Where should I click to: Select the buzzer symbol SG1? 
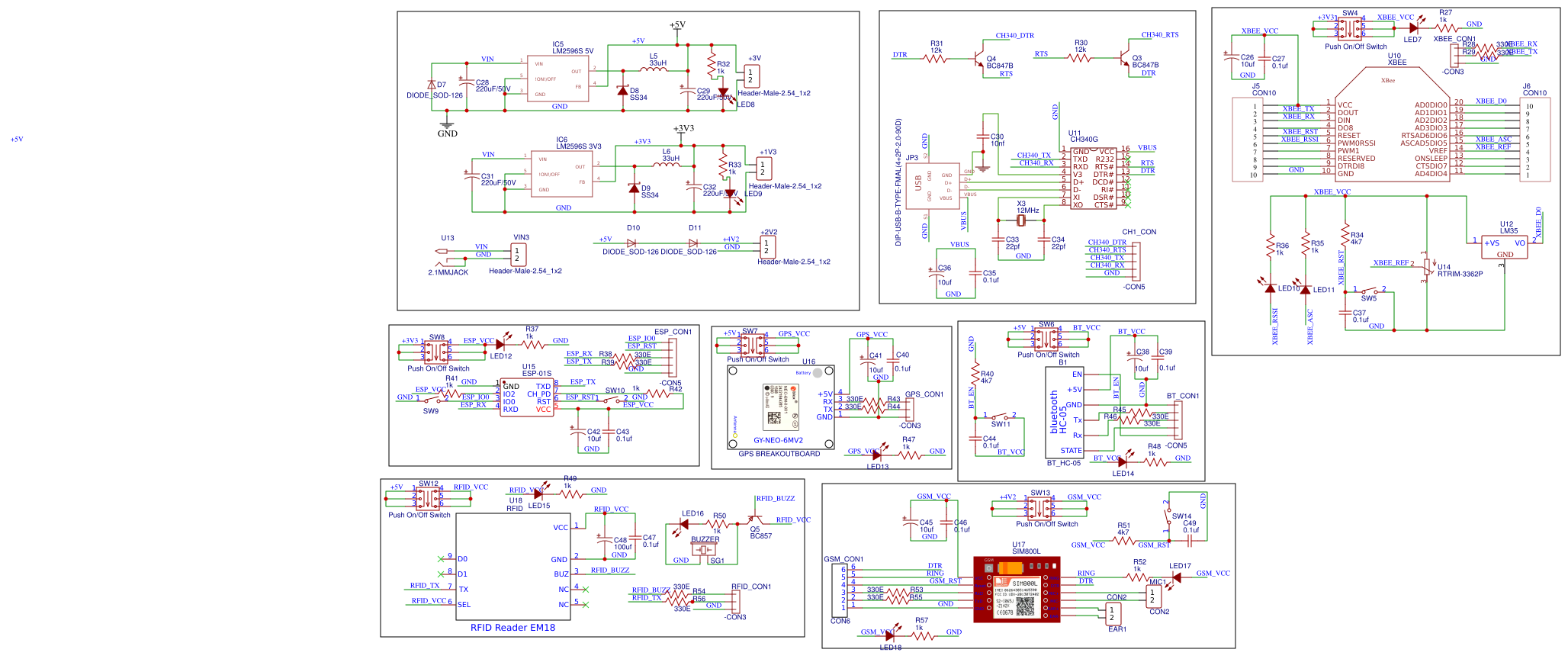coord(704,549)
